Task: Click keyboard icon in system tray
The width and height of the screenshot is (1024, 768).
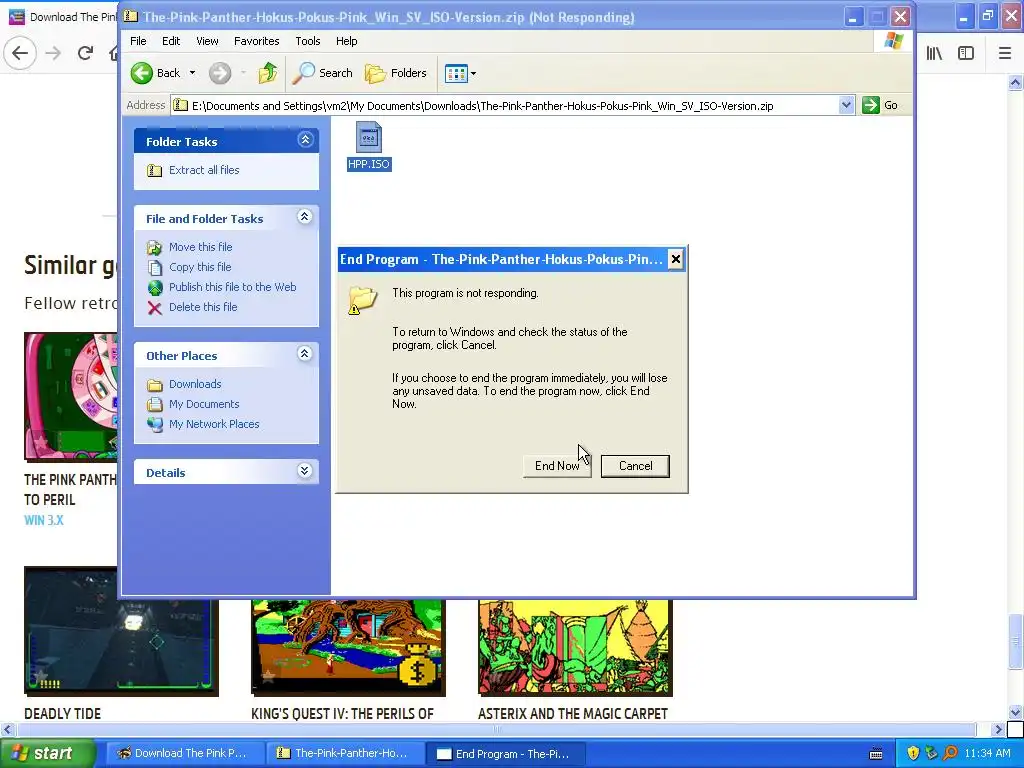Action: click(x=876, y=754)
